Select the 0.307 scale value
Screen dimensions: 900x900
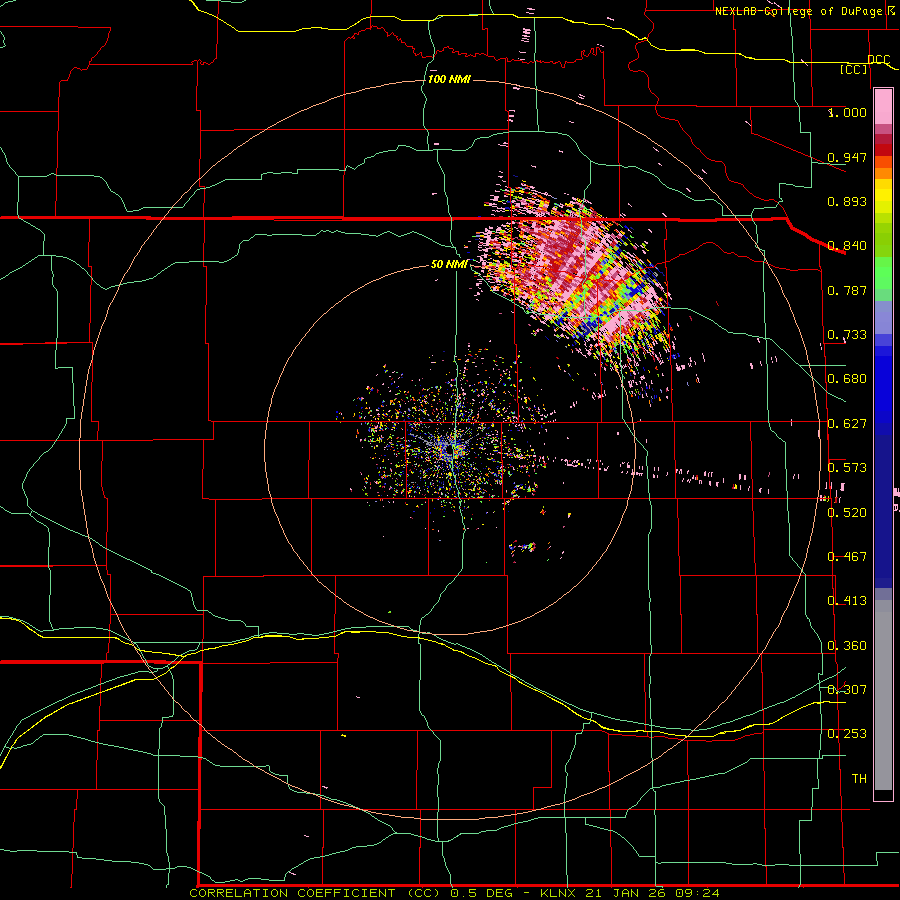847,689
